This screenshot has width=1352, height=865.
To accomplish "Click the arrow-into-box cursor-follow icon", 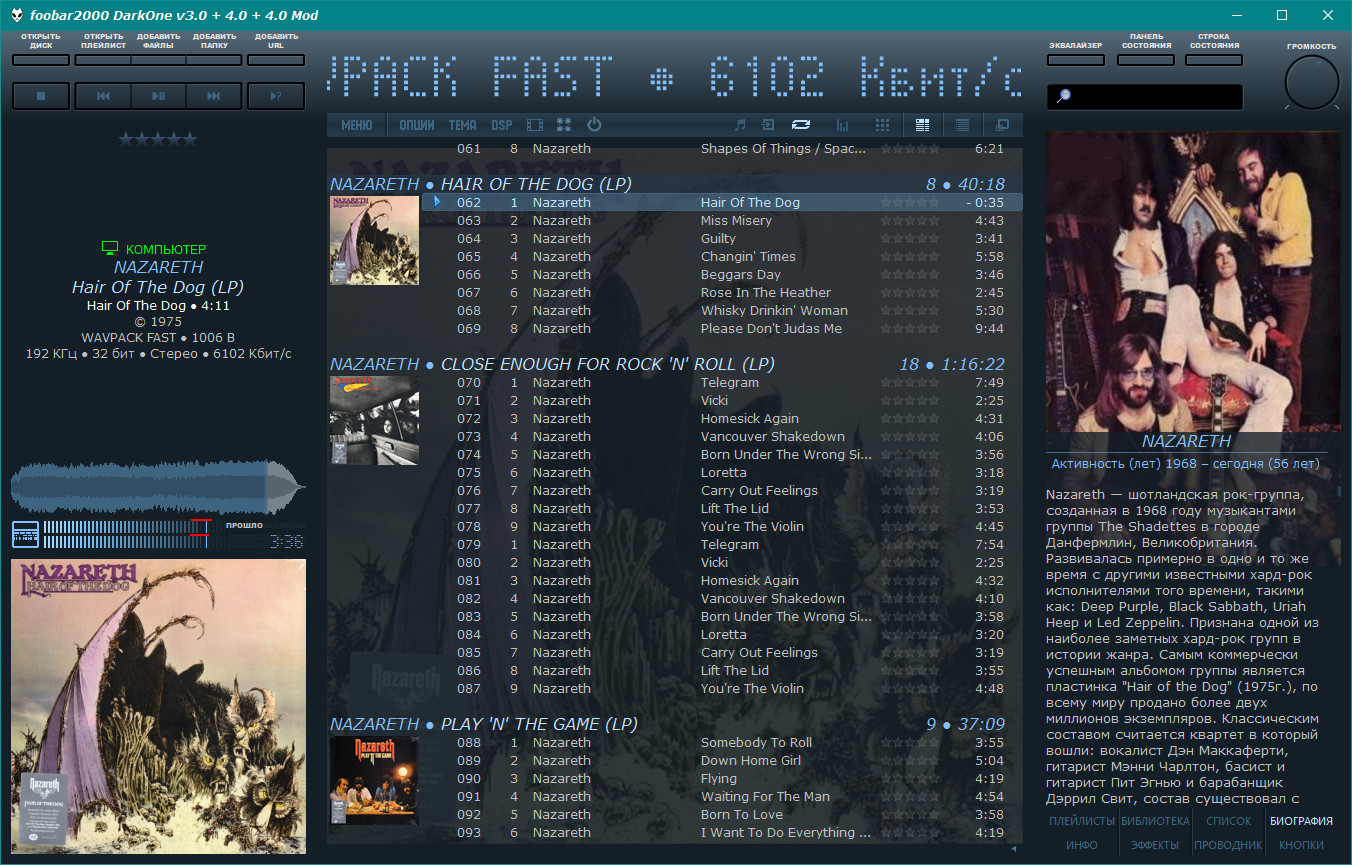I will pyautogui.click(x=768, y=125).
